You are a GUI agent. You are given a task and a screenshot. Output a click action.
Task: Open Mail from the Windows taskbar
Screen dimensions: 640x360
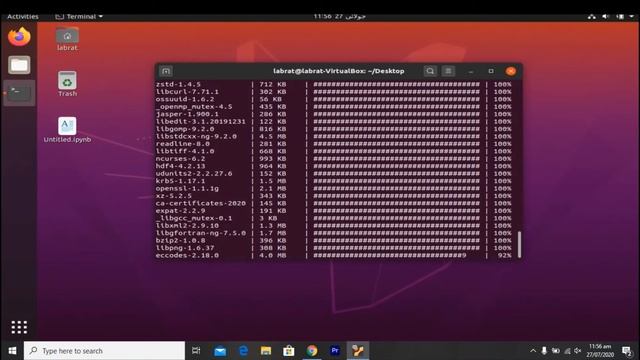[x=220, y=351]
